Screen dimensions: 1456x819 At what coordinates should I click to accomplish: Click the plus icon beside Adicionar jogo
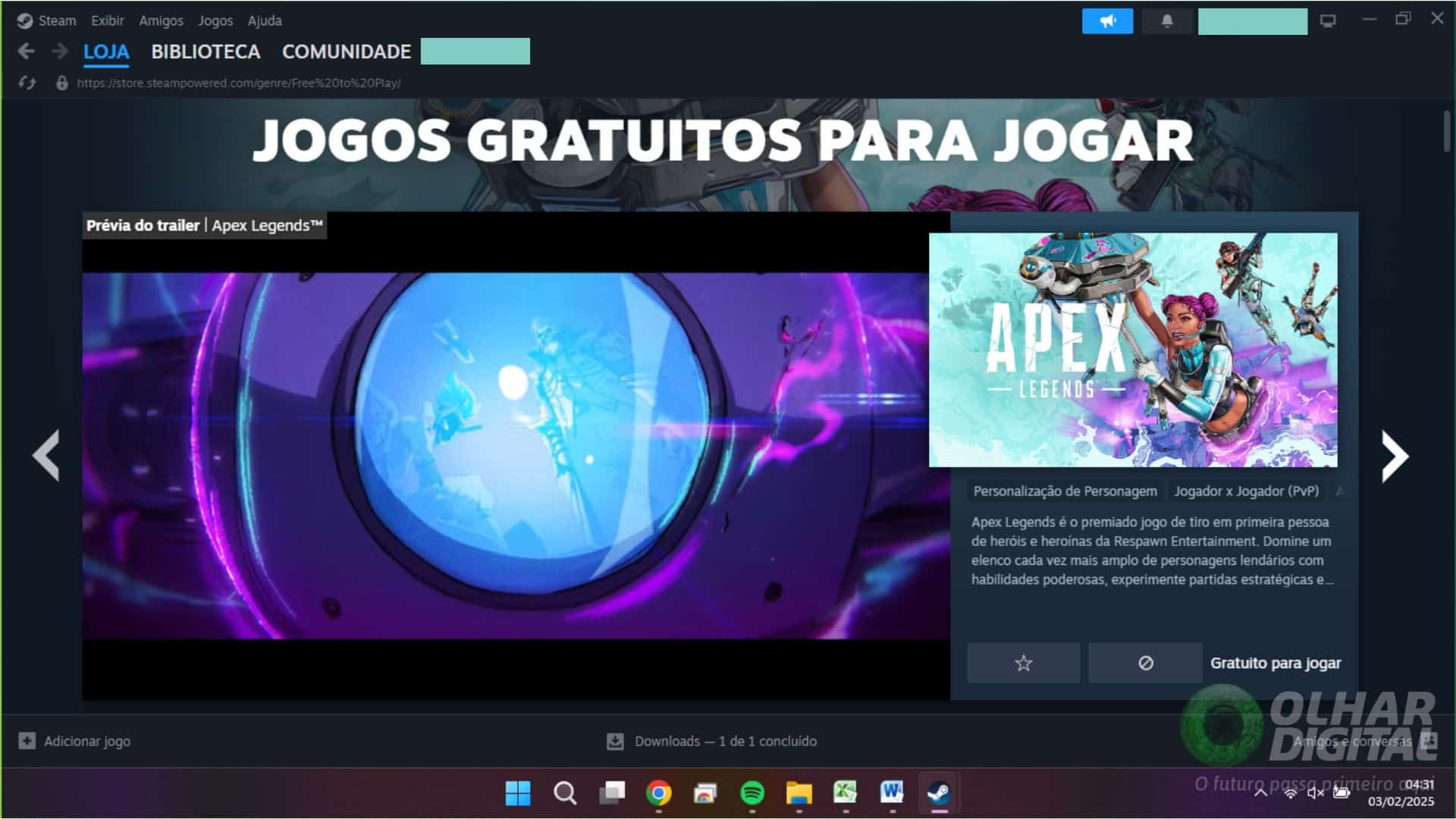point(27,741)
